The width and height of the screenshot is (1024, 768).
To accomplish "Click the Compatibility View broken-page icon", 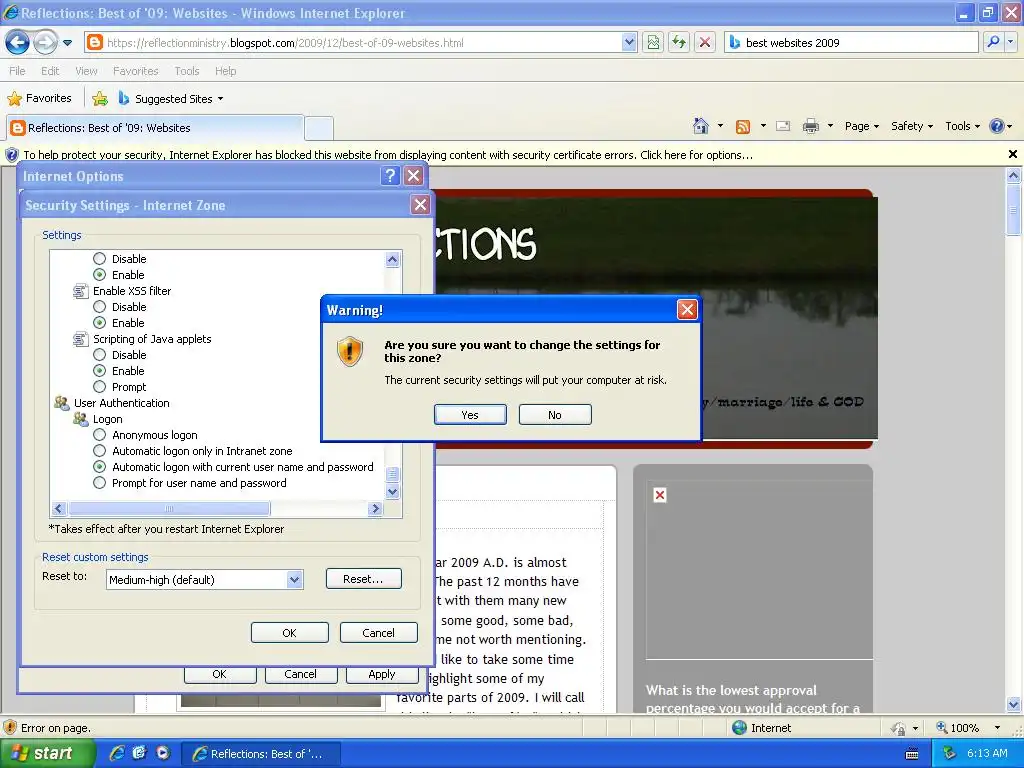I will [653, 42].
